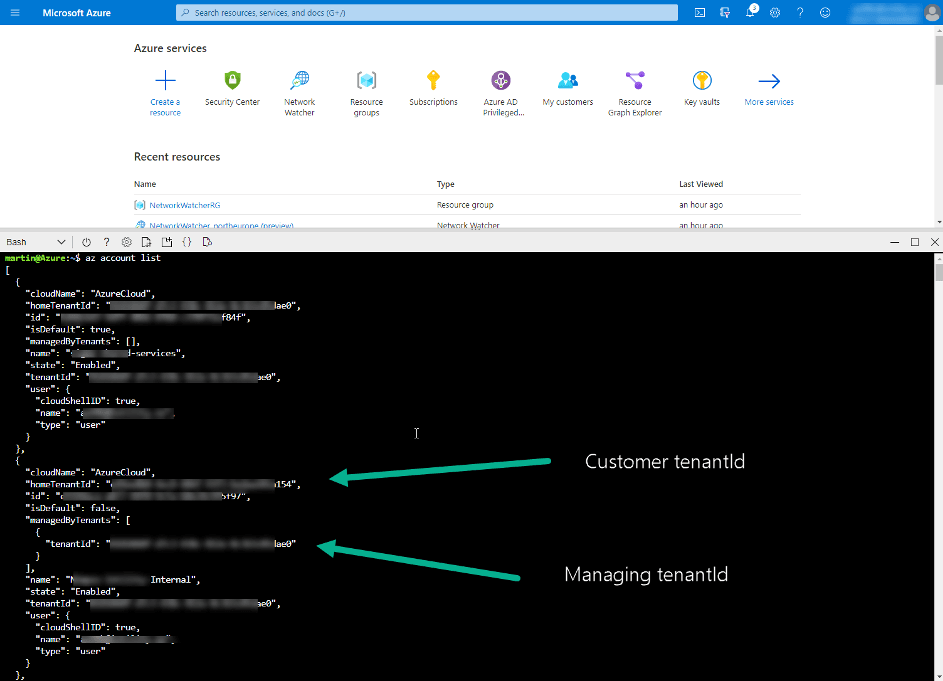Click the Name column header
This screenshot has height=681, width=943.
(x=145, y=184)
